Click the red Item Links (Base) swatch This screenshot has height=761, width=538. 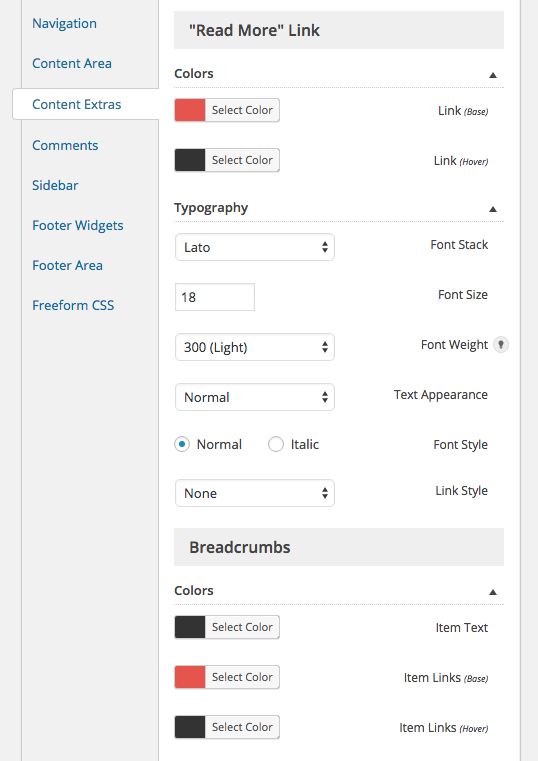[190, 677]
